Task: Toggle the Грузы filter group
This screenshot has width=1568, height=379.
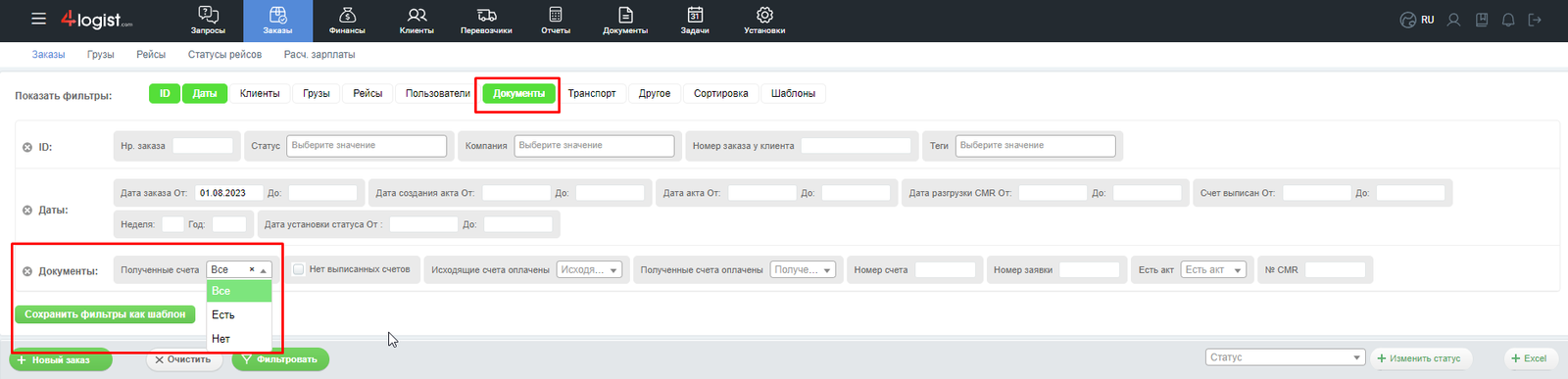Action: click(317, 93)
